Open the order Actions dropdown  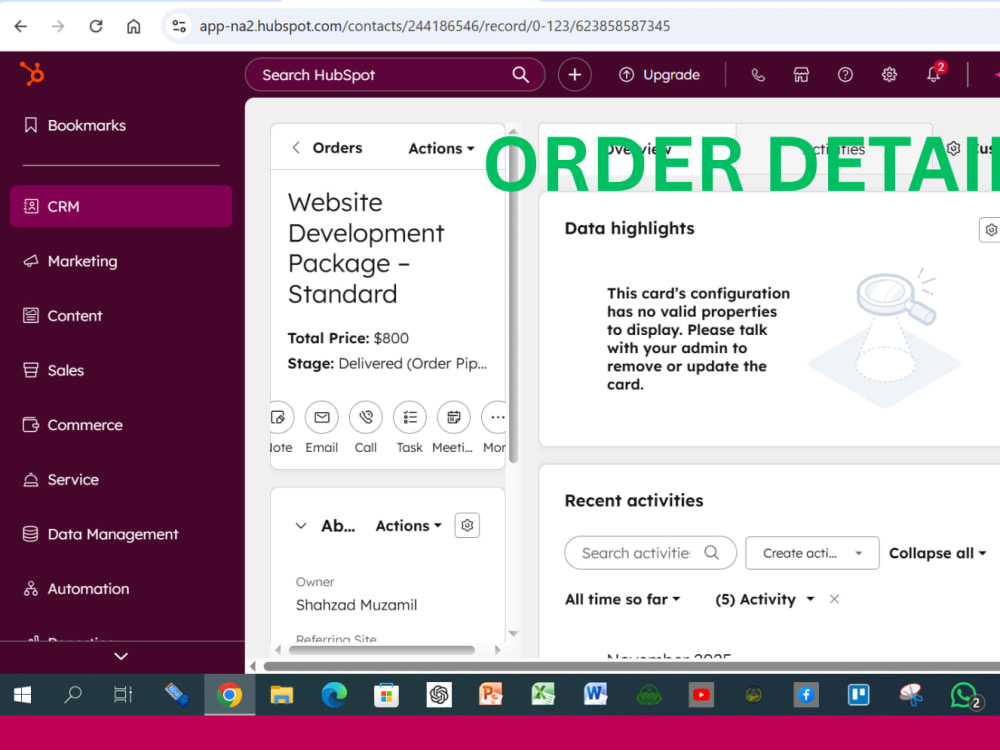click(x=441, y=149)
